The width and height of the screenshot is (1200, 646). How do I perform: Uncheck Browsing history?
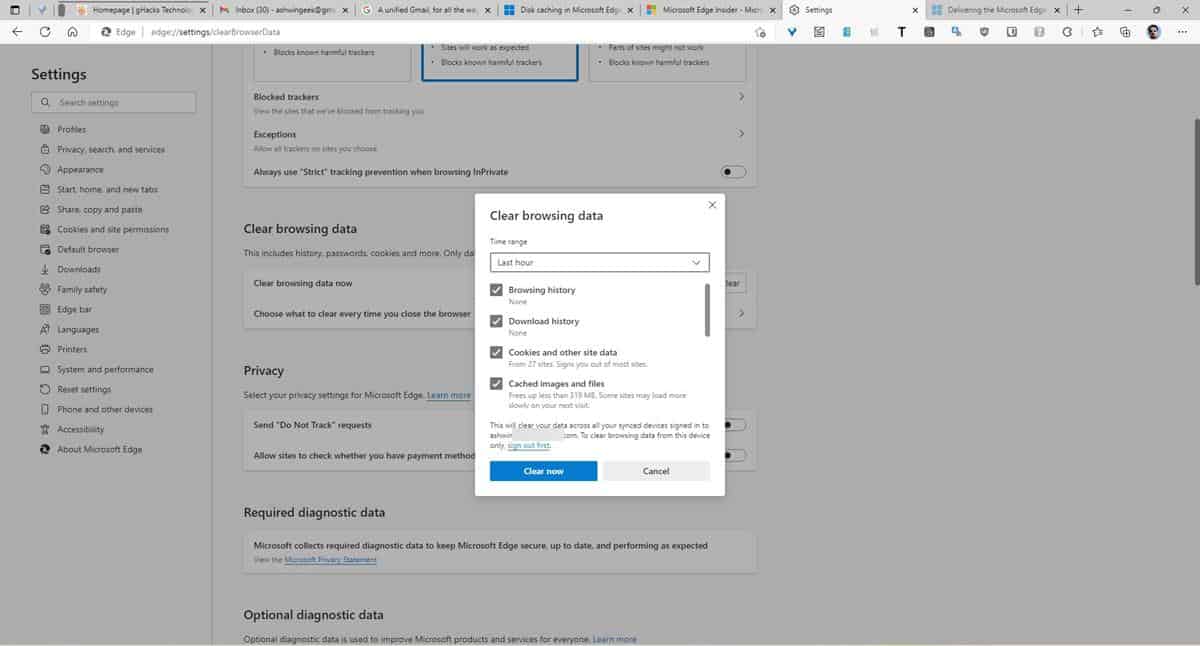click(496, 289)
